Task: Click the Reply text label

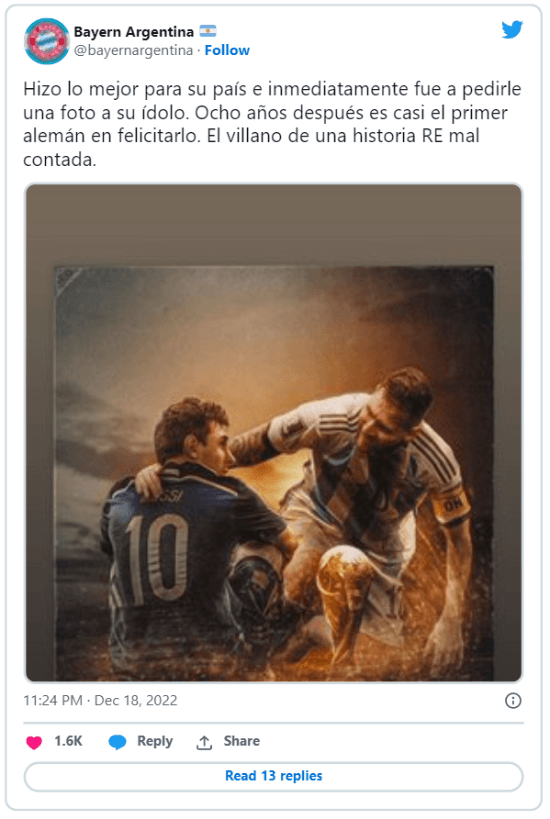Action: point(155,741)
